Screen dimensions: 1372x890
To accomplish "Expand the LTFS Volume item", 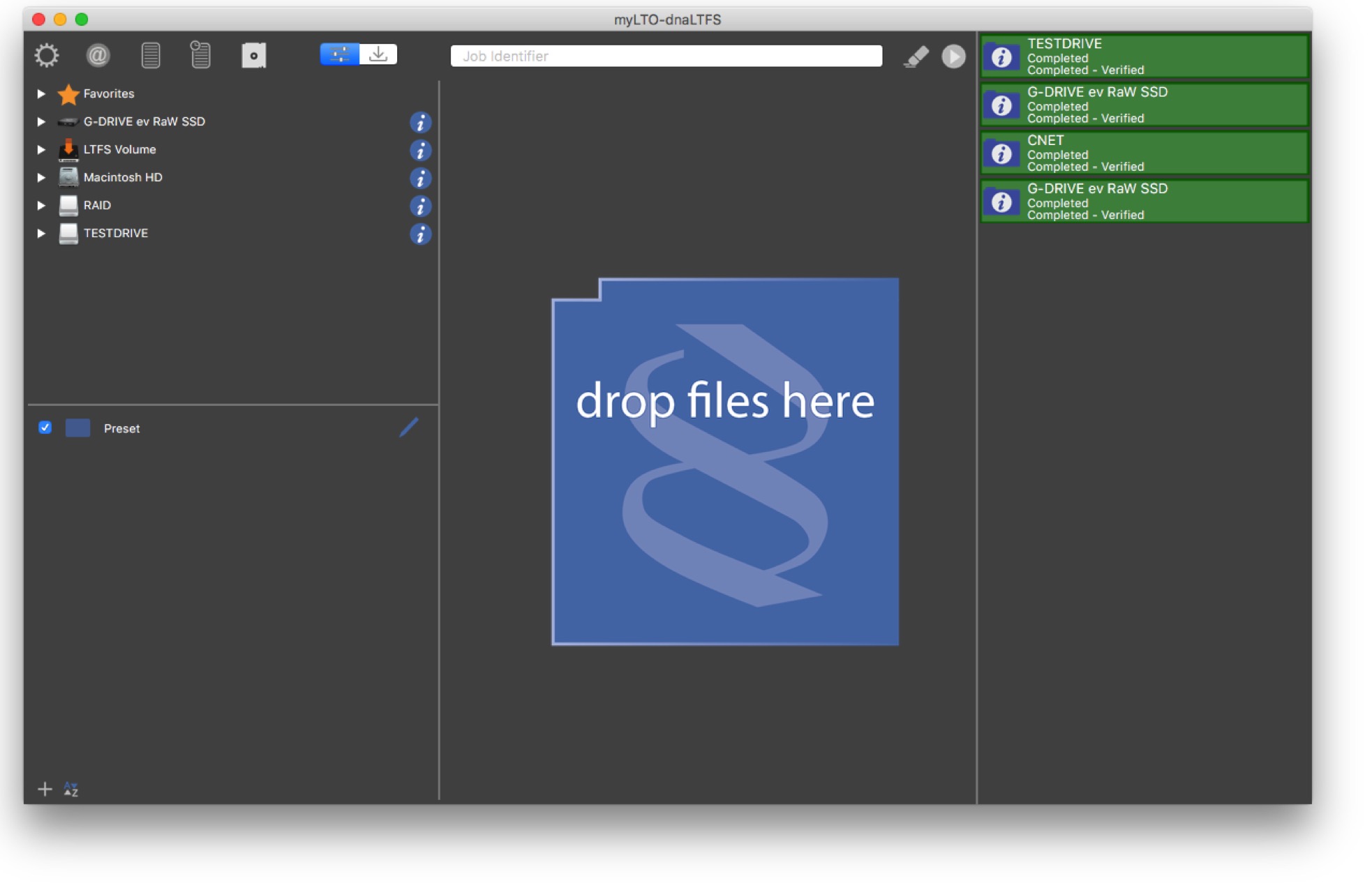I will click(x=41, y=149).
